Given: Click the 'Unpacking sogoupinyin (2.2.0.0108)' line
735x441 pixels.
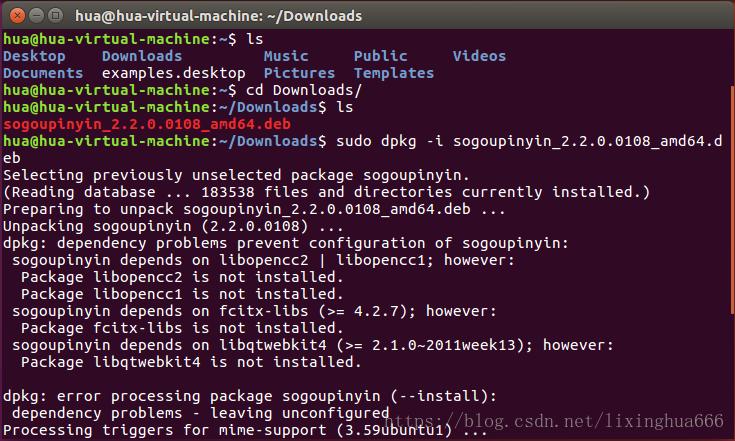Looking at the screenshot, I should (173, 226).
